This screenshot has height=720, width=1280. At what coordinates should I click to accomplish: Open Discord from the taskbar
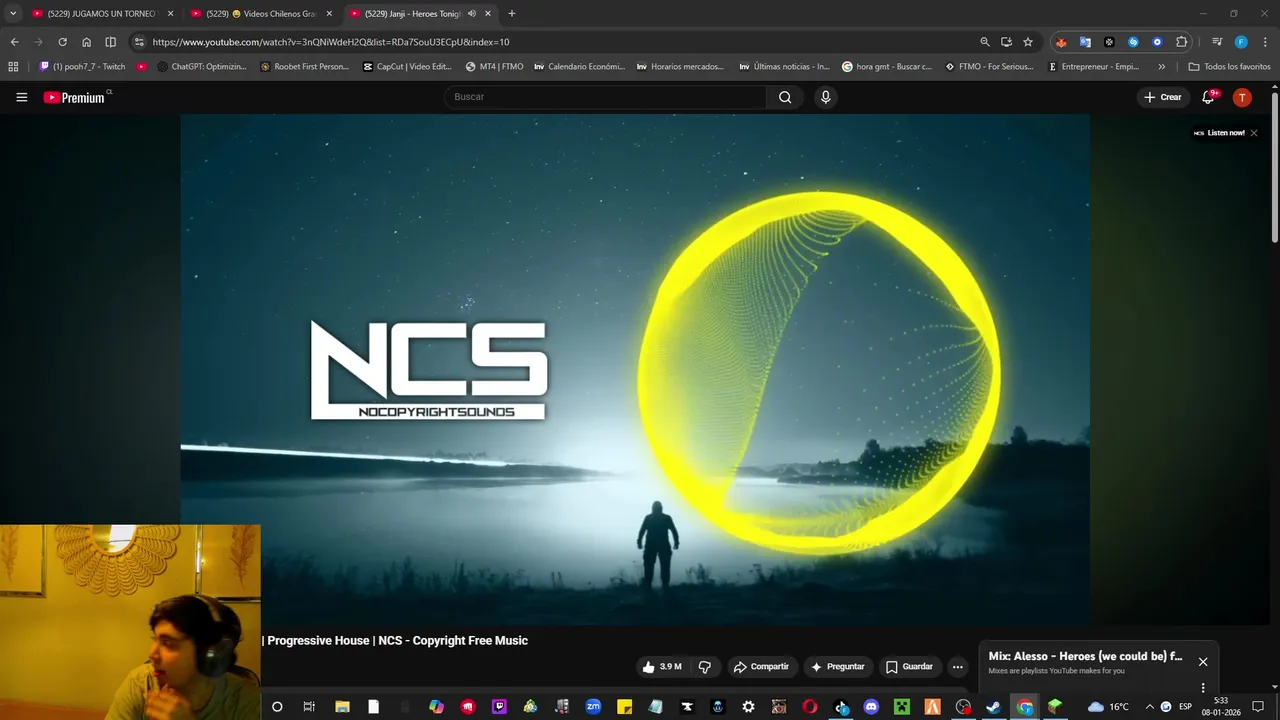pos(871,707)
